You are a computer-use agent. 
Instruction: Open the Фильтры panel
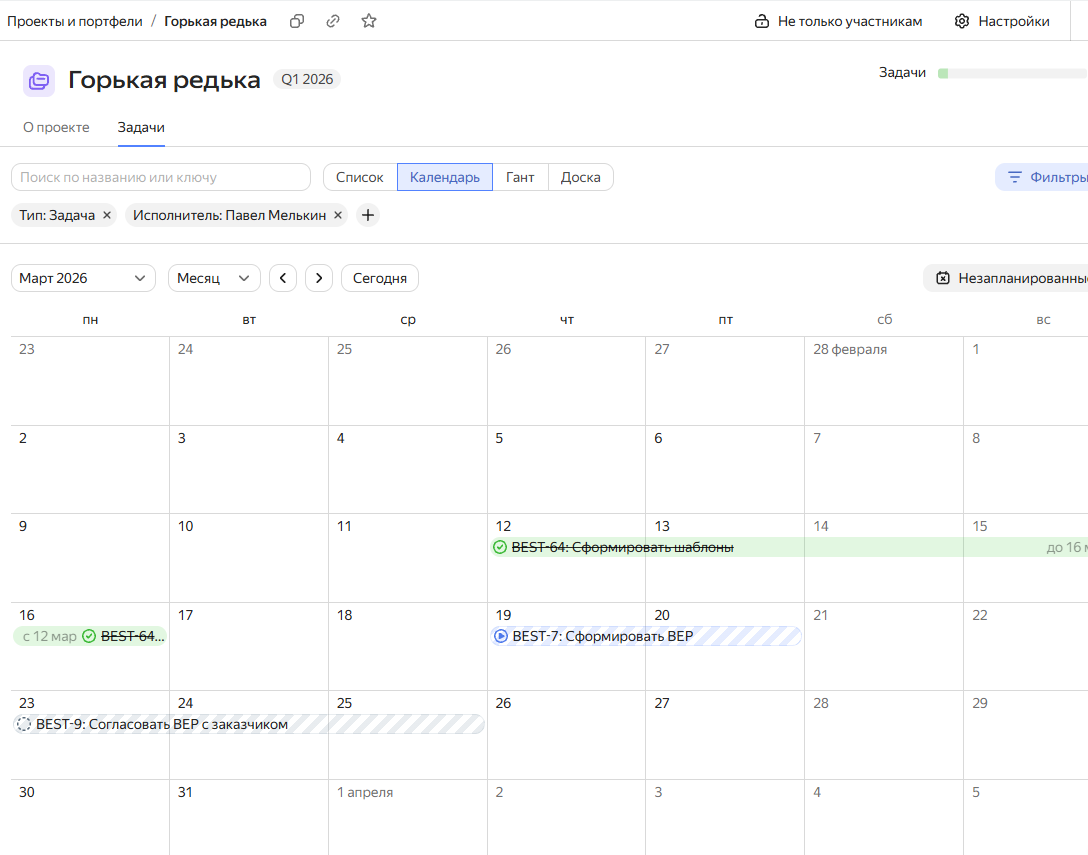tap(1045, 177)
